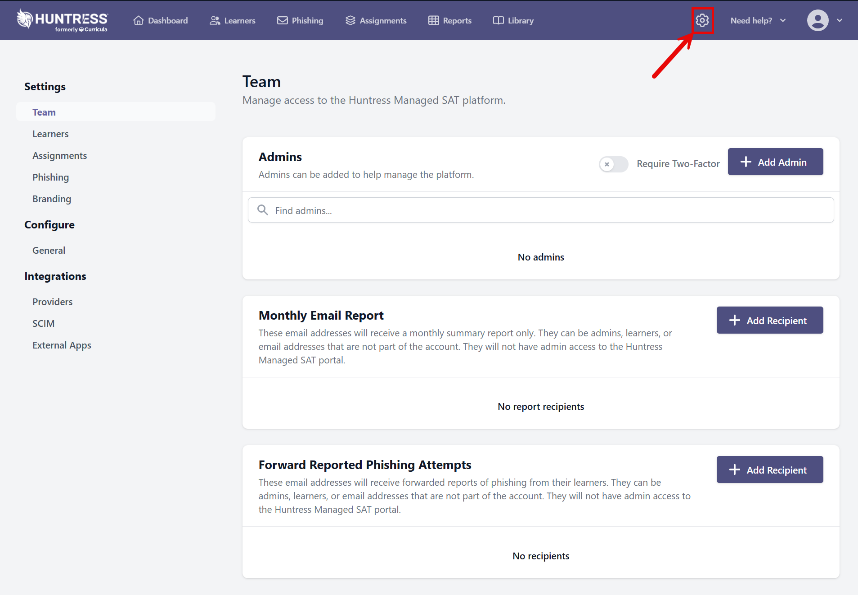Open Branding settings in the sidebar

[52, 199]
